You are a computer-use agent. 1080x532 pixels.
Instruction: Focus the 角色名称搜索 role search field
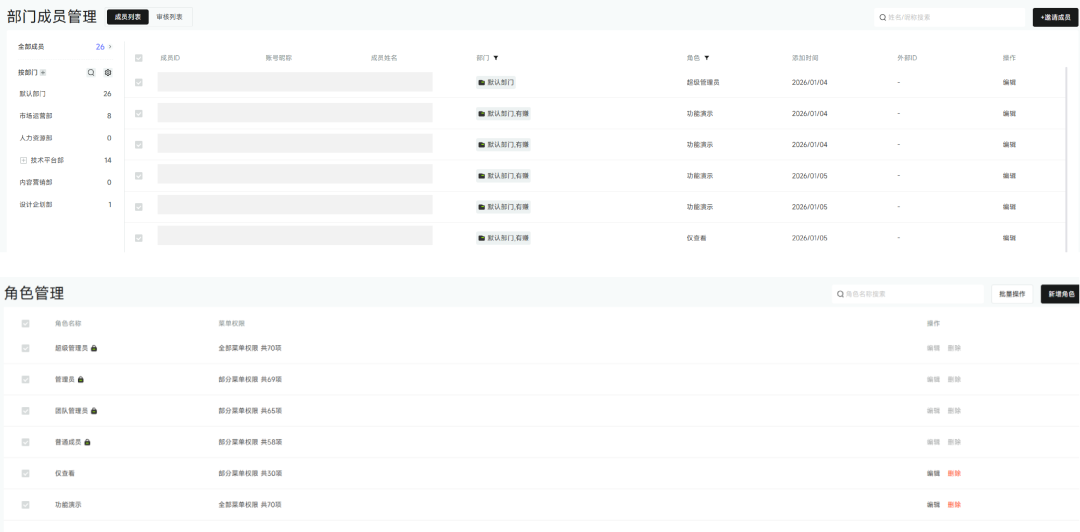pyautogui.click(x=908, y=294)
